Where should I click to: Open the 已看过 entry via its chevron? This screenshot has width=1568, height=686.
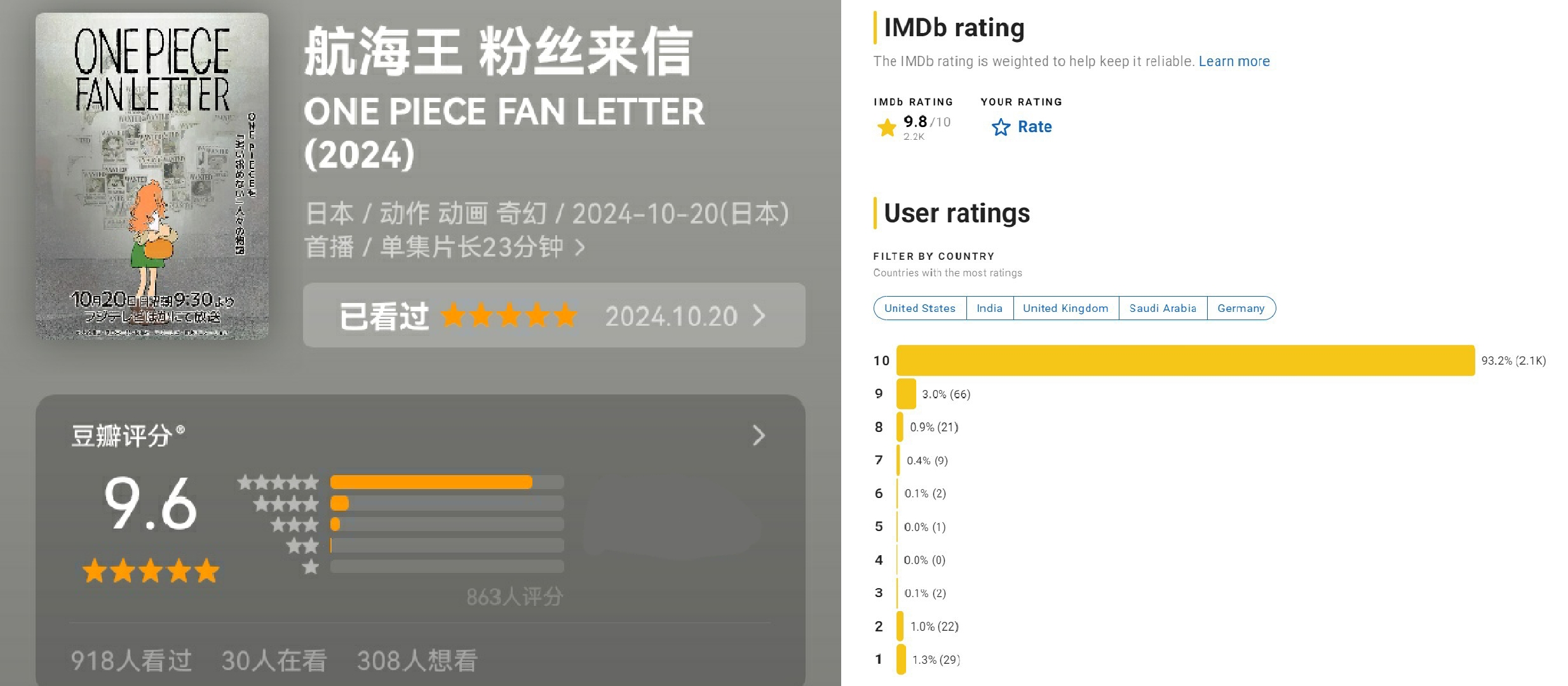[x=759, y=316]
